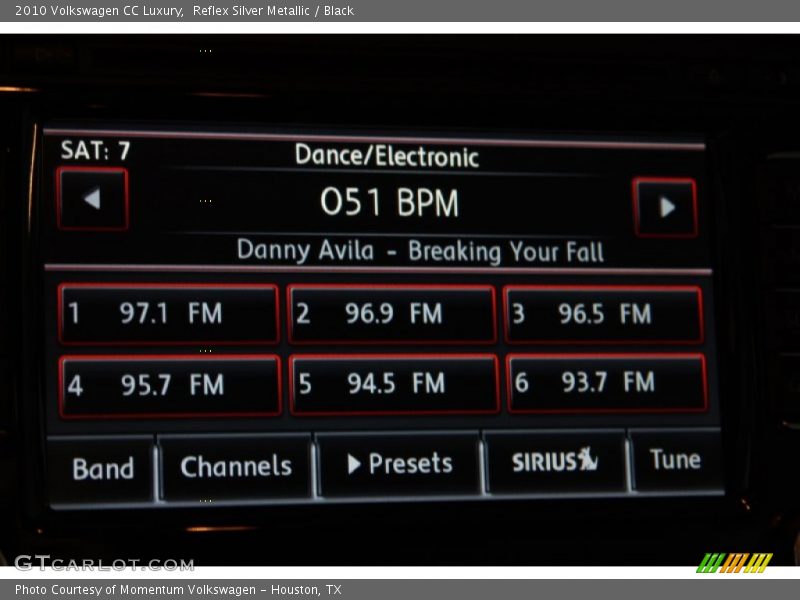Open the Channels list
The image size is (800, 600).
(236, 466)
